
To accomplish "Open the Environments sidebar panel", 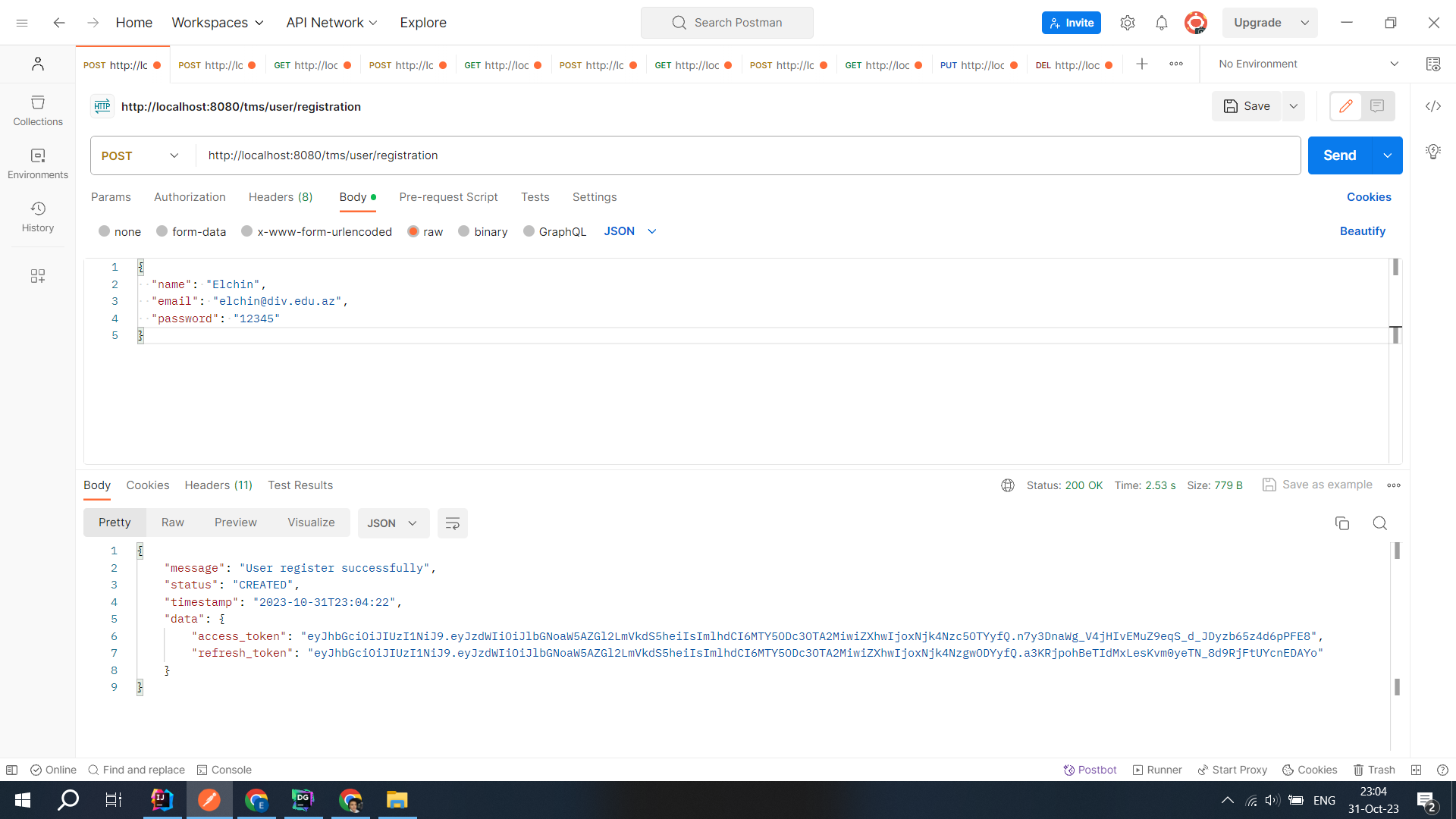I will pos(37,162).
